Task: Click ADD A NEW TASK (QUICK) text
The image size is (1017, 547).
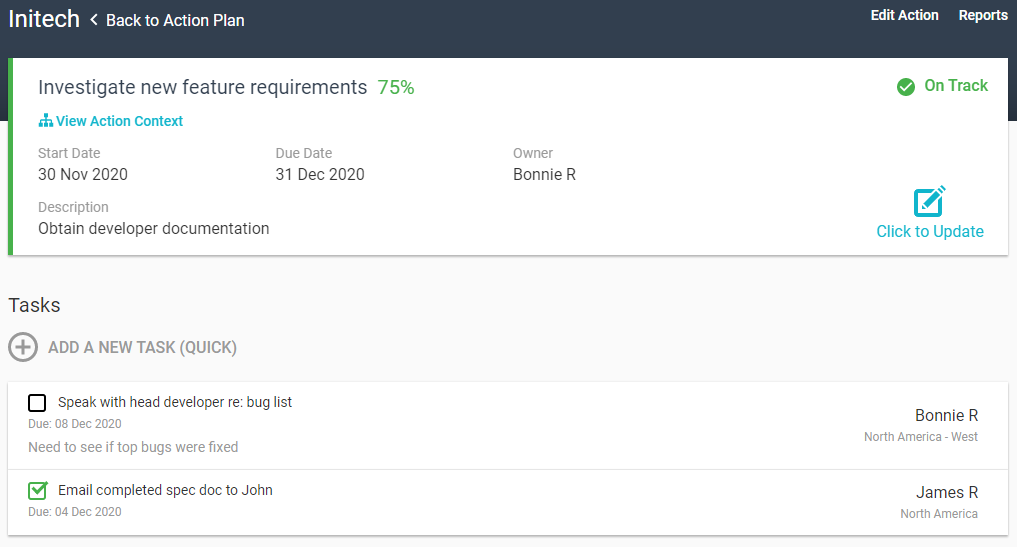Action: coord(142,348)
